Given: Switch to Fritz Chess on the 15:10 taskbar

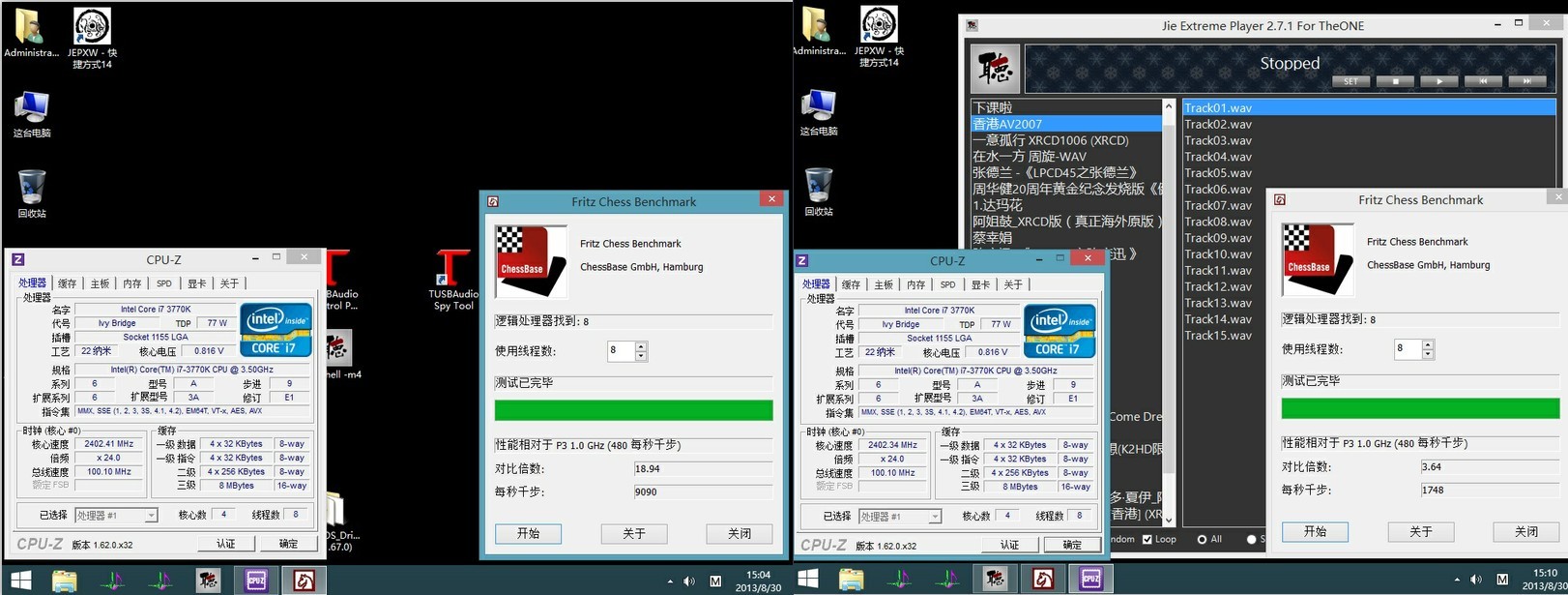Looking at the screenshot, I should [x=1043, y=580].
